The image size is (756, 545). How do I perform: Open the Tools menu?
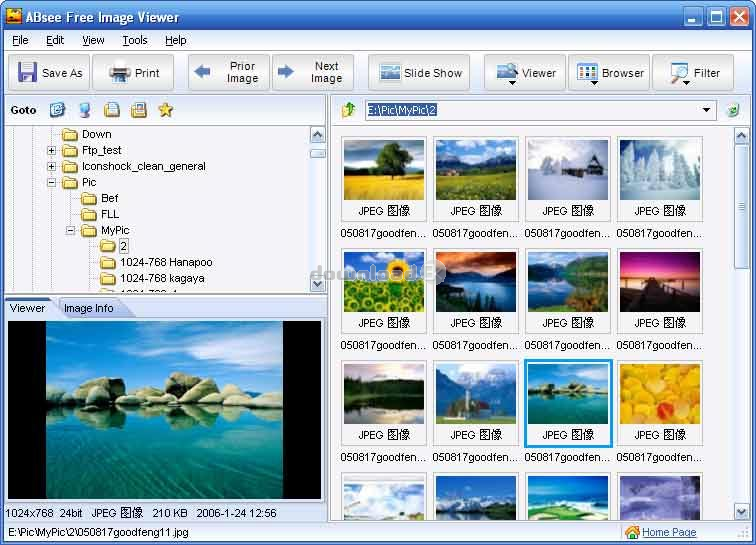[x=135, y=41]
